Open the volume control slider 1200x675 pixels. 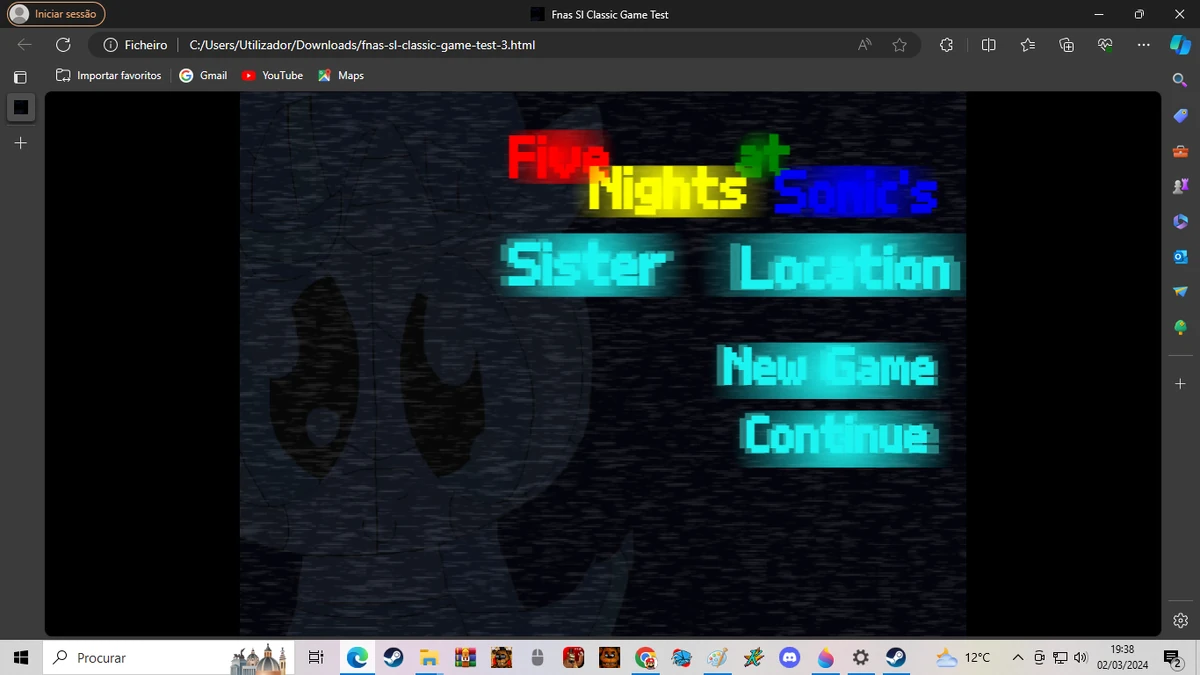point(1080,657)
